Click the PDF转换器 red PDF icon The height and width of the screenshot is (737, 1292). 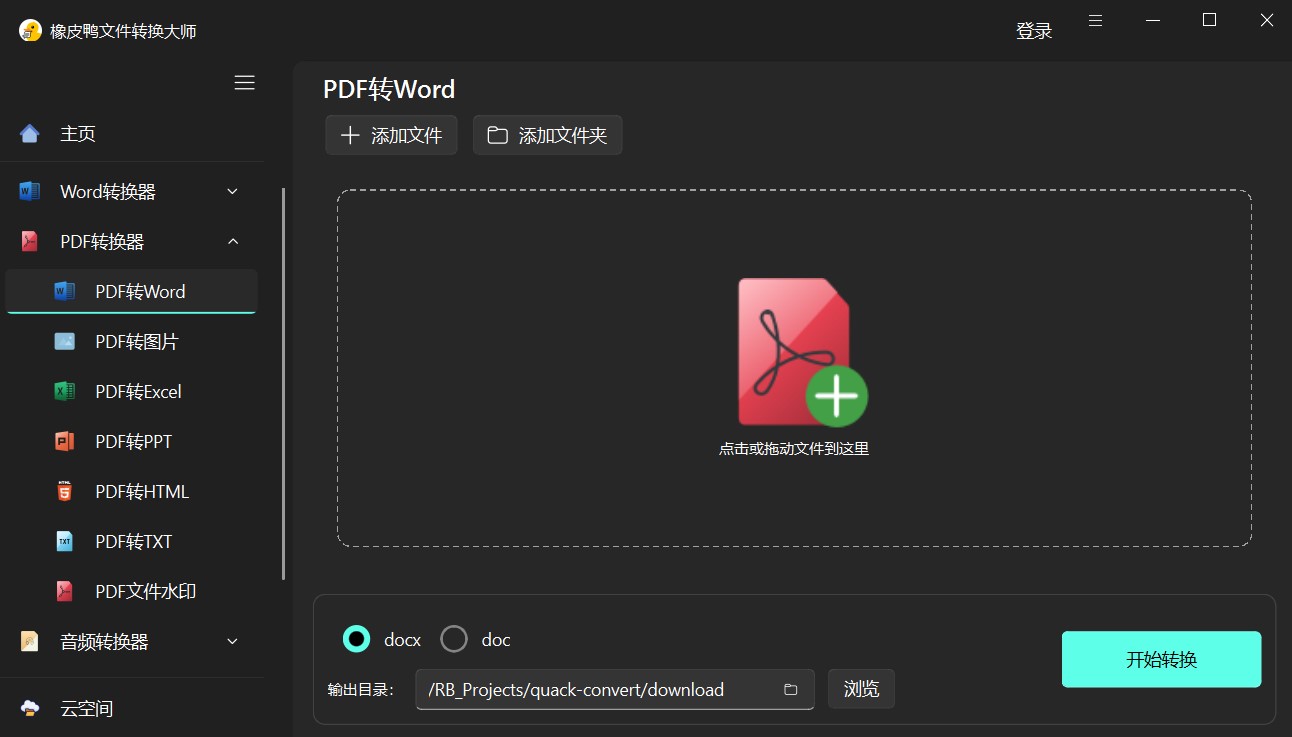30,241
